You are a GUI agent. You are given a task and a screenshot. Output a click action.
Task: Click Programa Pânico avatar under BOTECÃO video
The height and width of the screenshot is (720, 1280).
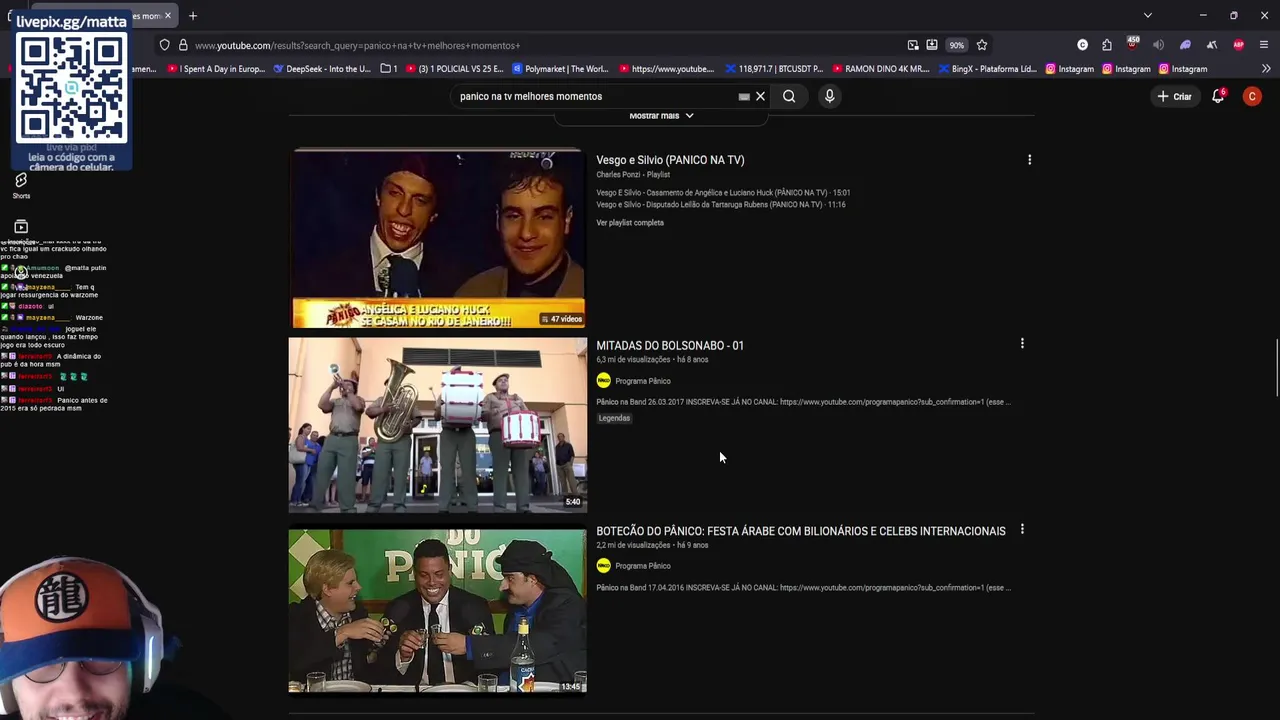pyautogui.click(x=603, y=566)
